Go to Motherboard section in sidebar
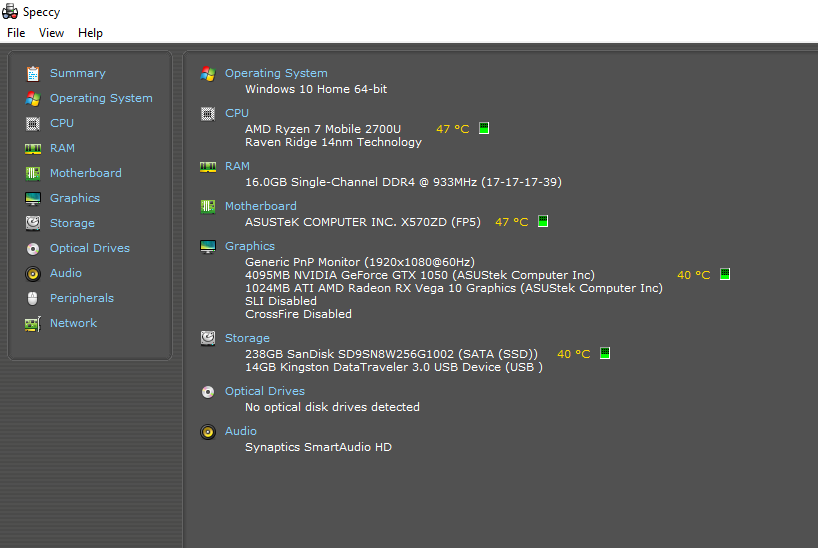 click(86, 173)
